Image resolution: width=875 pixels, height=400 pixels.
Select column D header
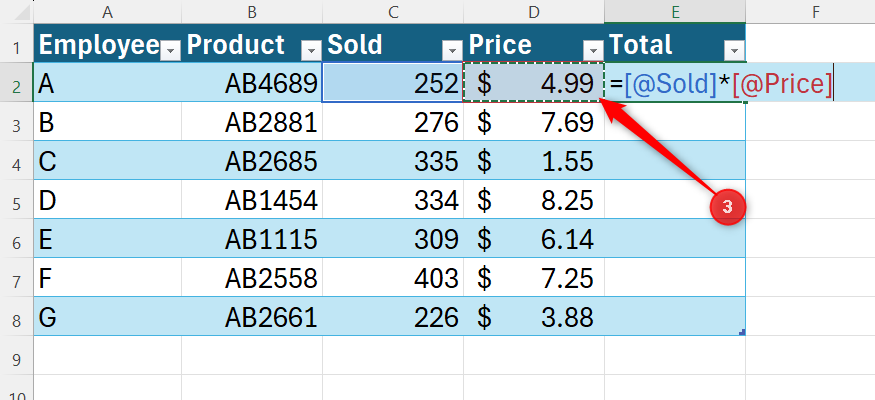tap(533, 12)
